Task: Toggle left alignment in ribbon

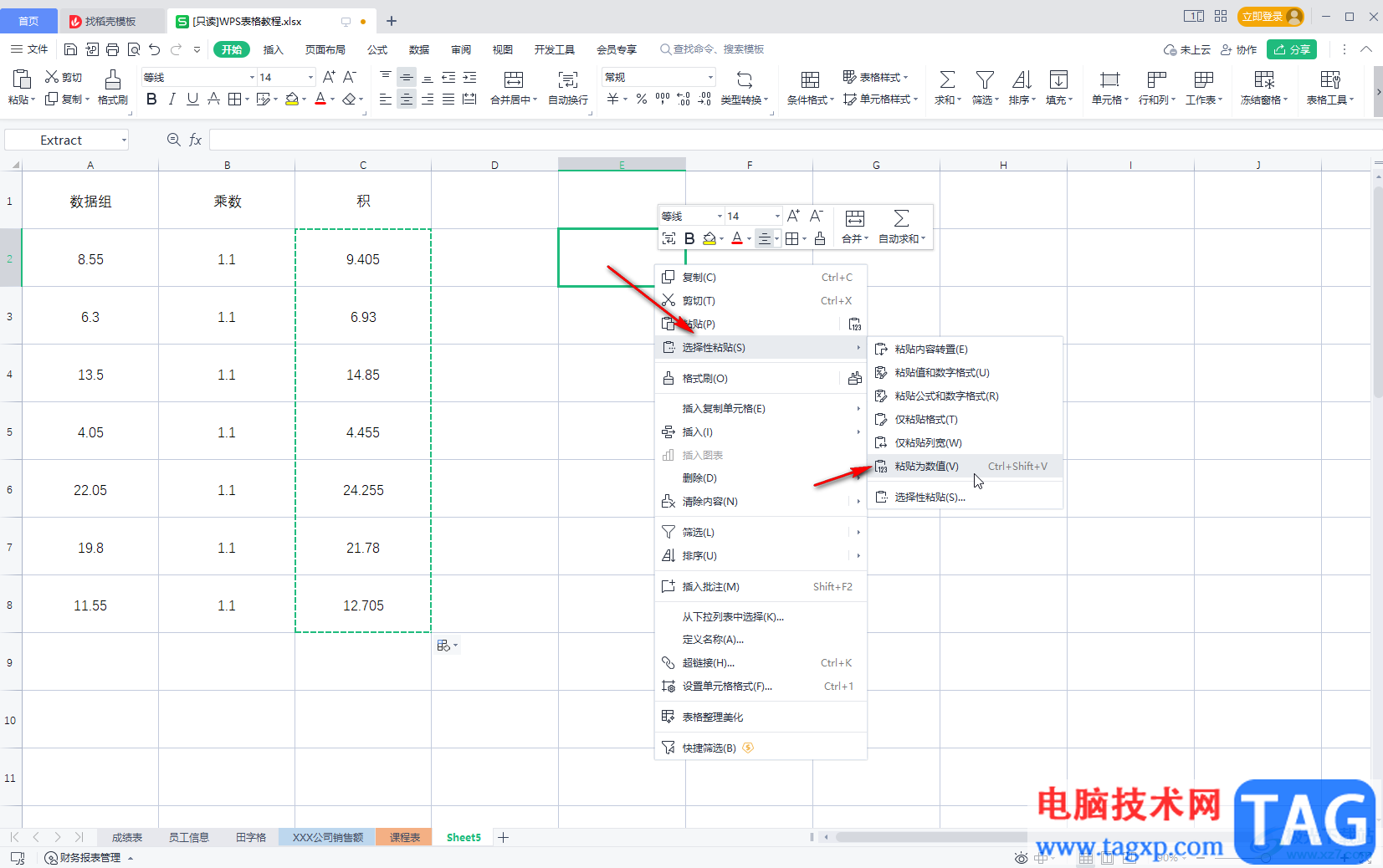Action: pos(386,100)
